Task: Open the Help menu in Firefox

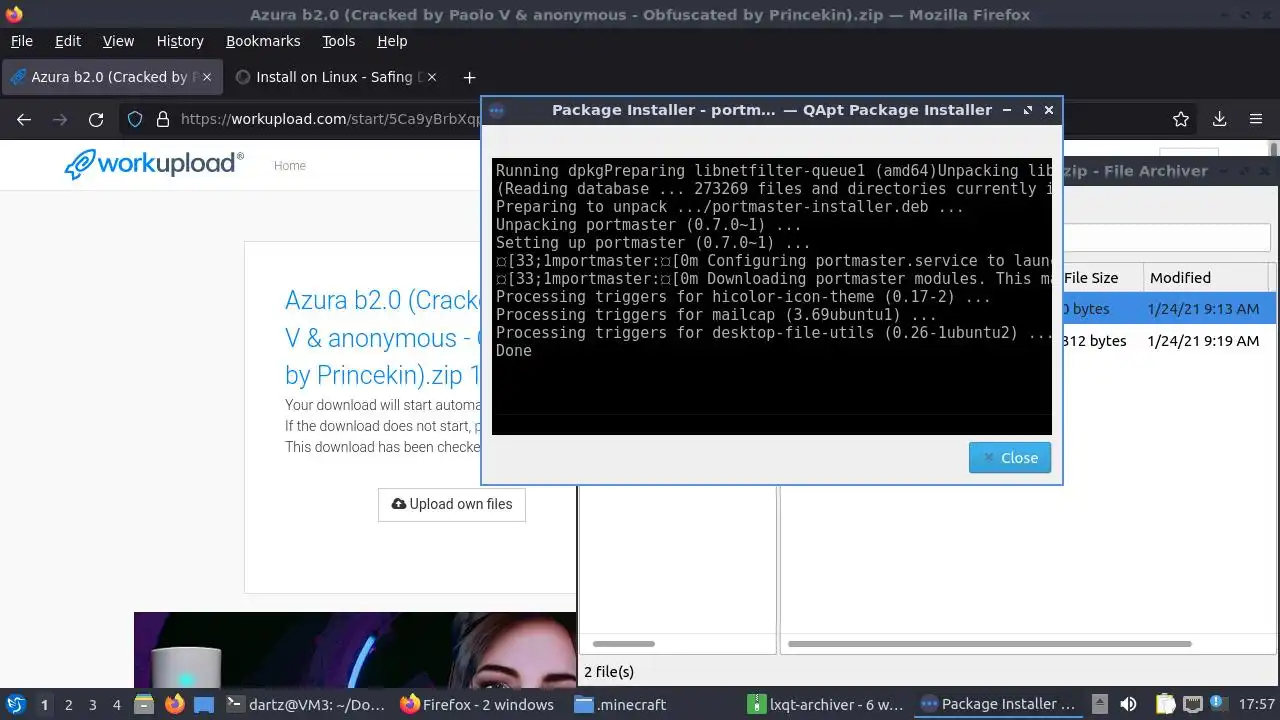Action: pyautogui.click(x=392, y=41)
